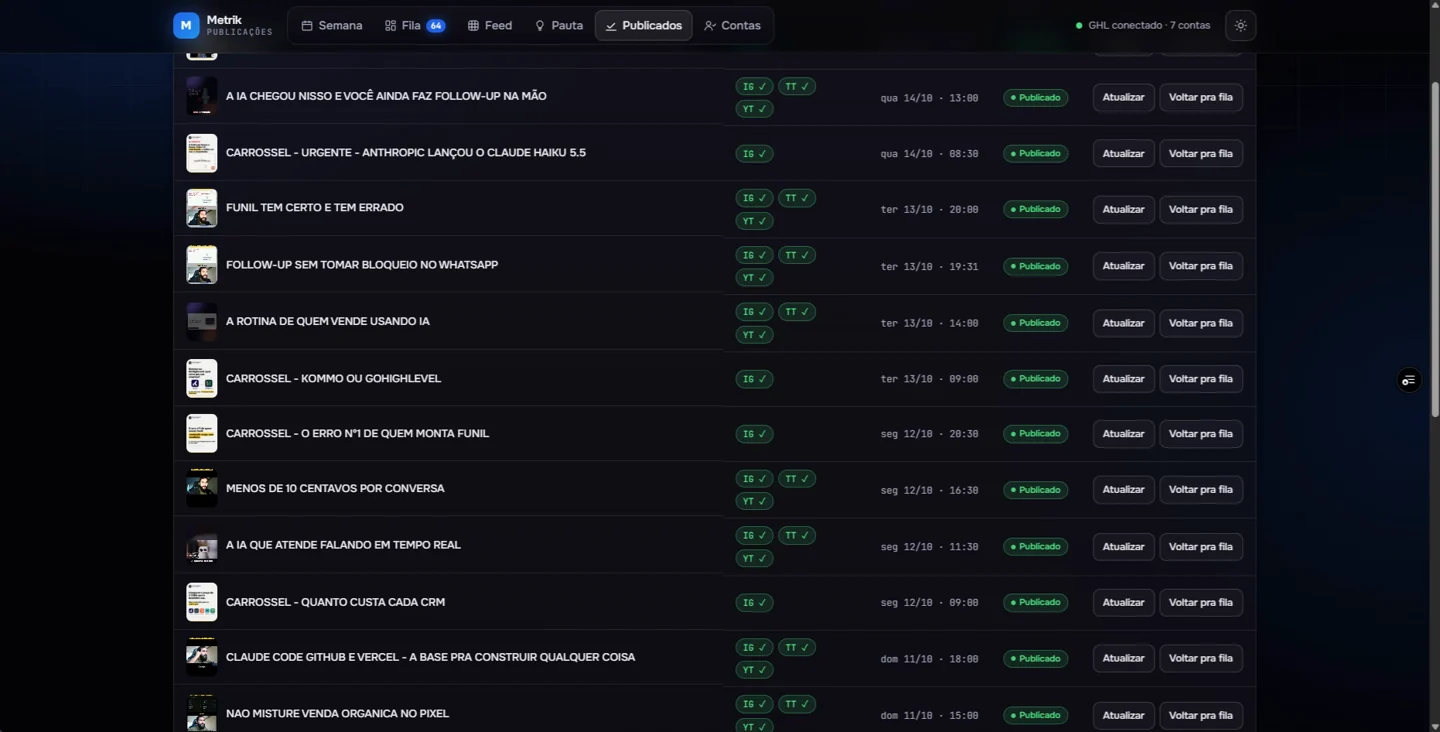This screenshot has width=1440, height=732.
Task: Open thumbnail of Claude Code Github e Vercel
Action: (202, 657)
